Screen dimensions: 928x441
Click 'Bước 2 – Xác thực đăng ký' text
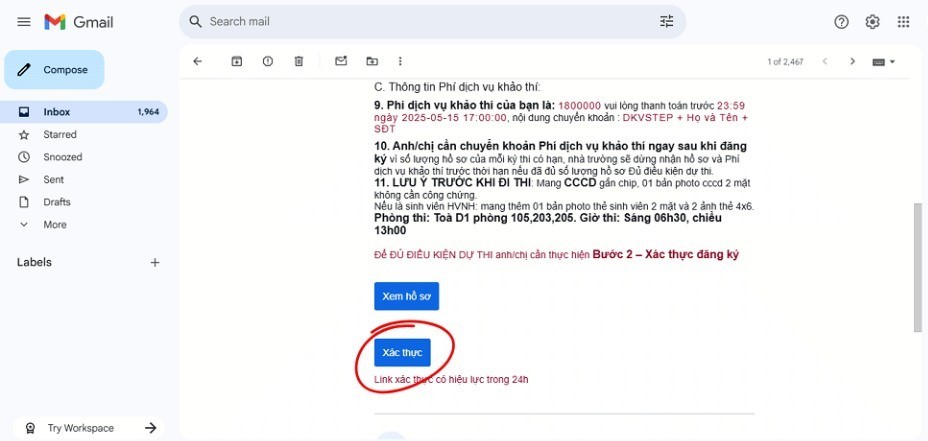(666, 255)
